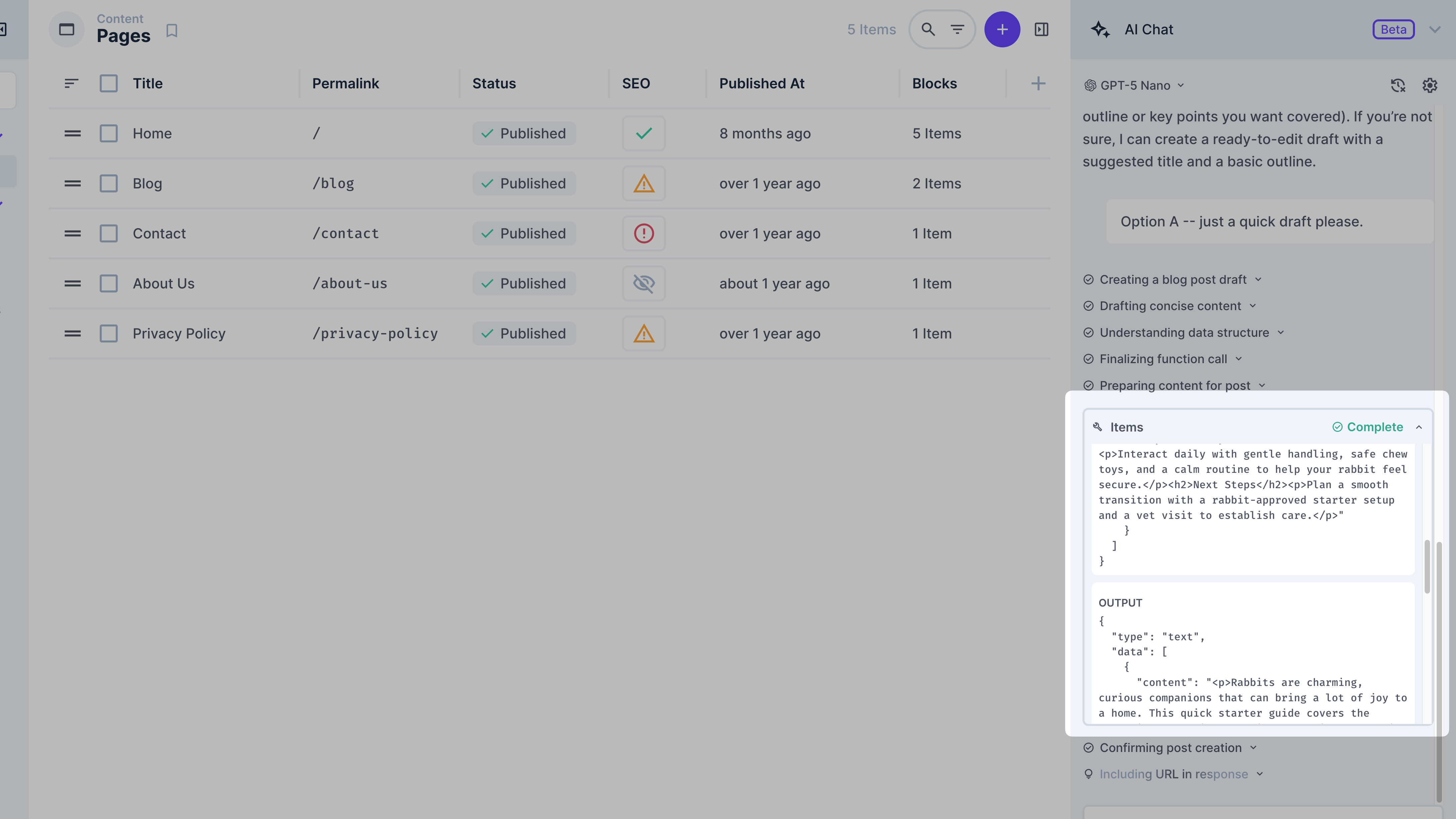Select all pages with the header checkbox
Image resolution: width=1456 pixels, height=819 pixels.
tap(108, 83)
